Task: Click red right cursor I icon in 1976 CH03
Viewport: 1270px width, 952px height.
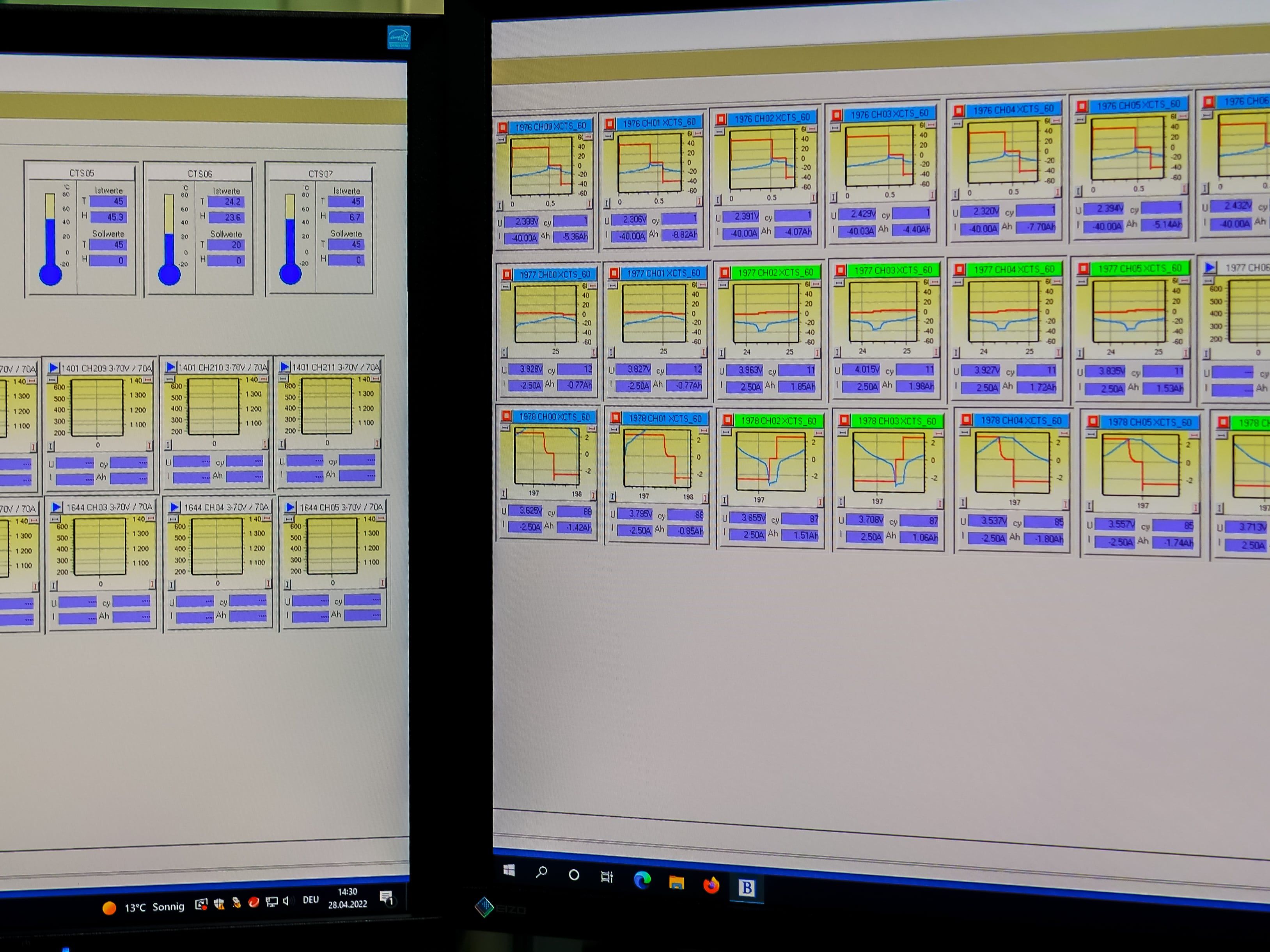Action: [x=931, y=196]
